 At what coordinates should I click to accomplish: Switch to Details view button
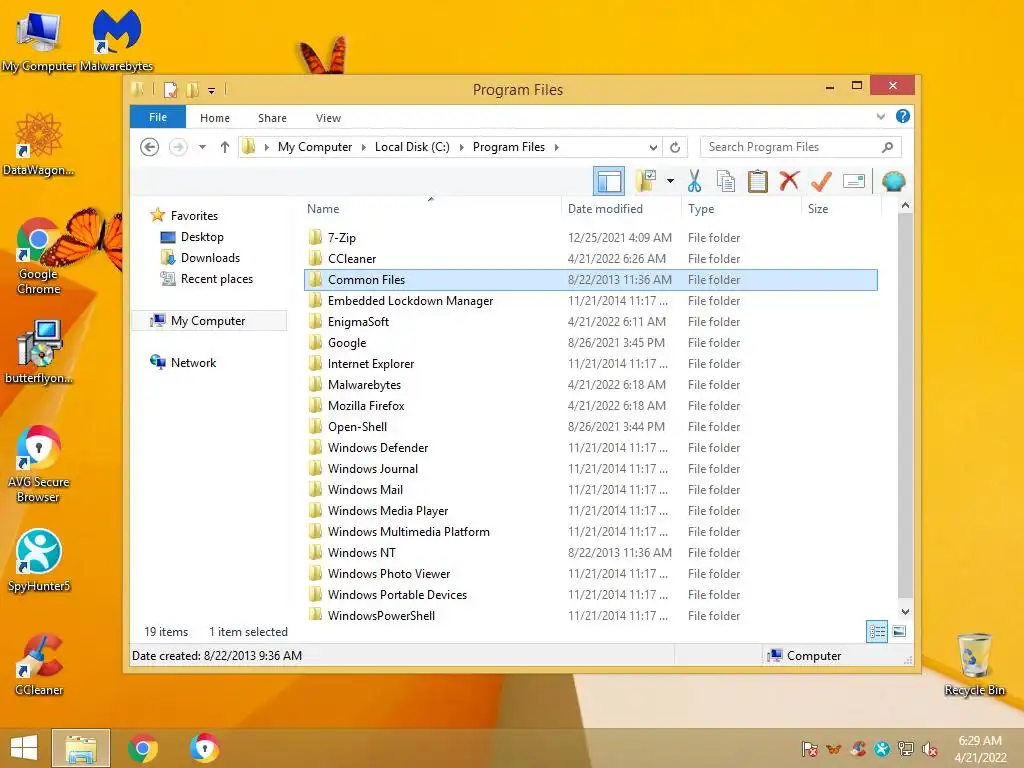[x=877, y=631]
